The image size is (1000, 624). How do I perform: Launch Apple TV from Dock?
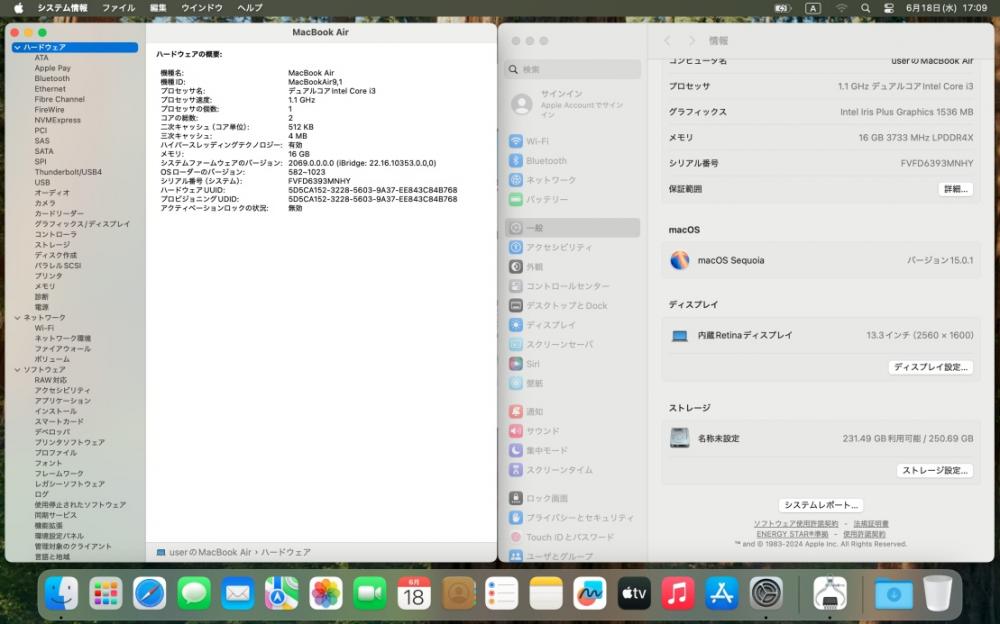point(634,593)
